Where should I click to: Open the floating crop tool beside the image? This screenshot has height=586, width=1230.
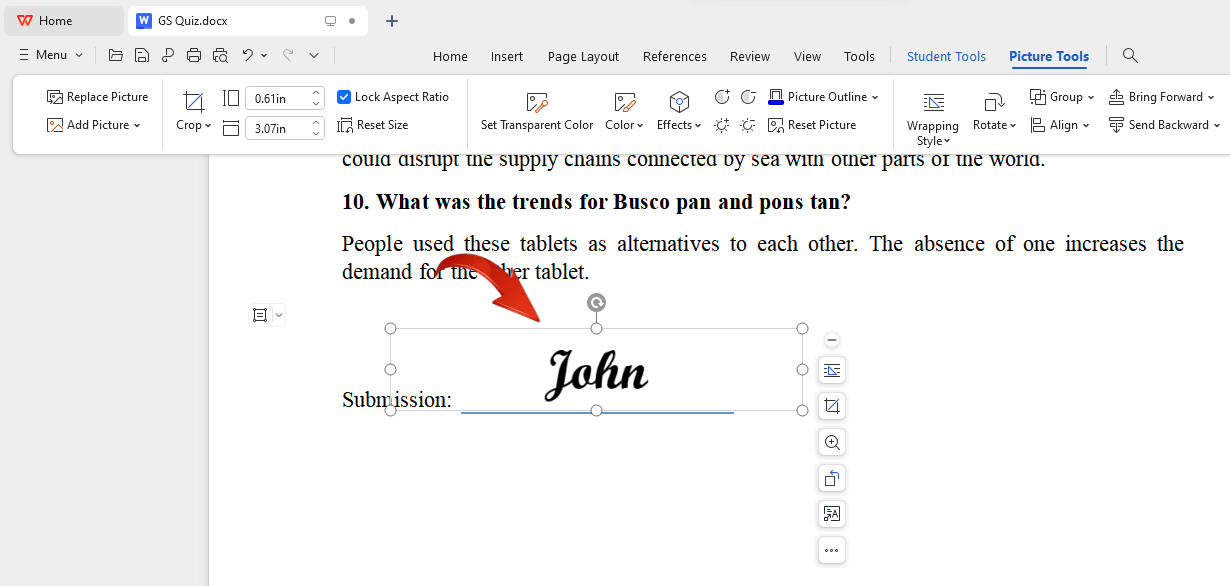831,406
